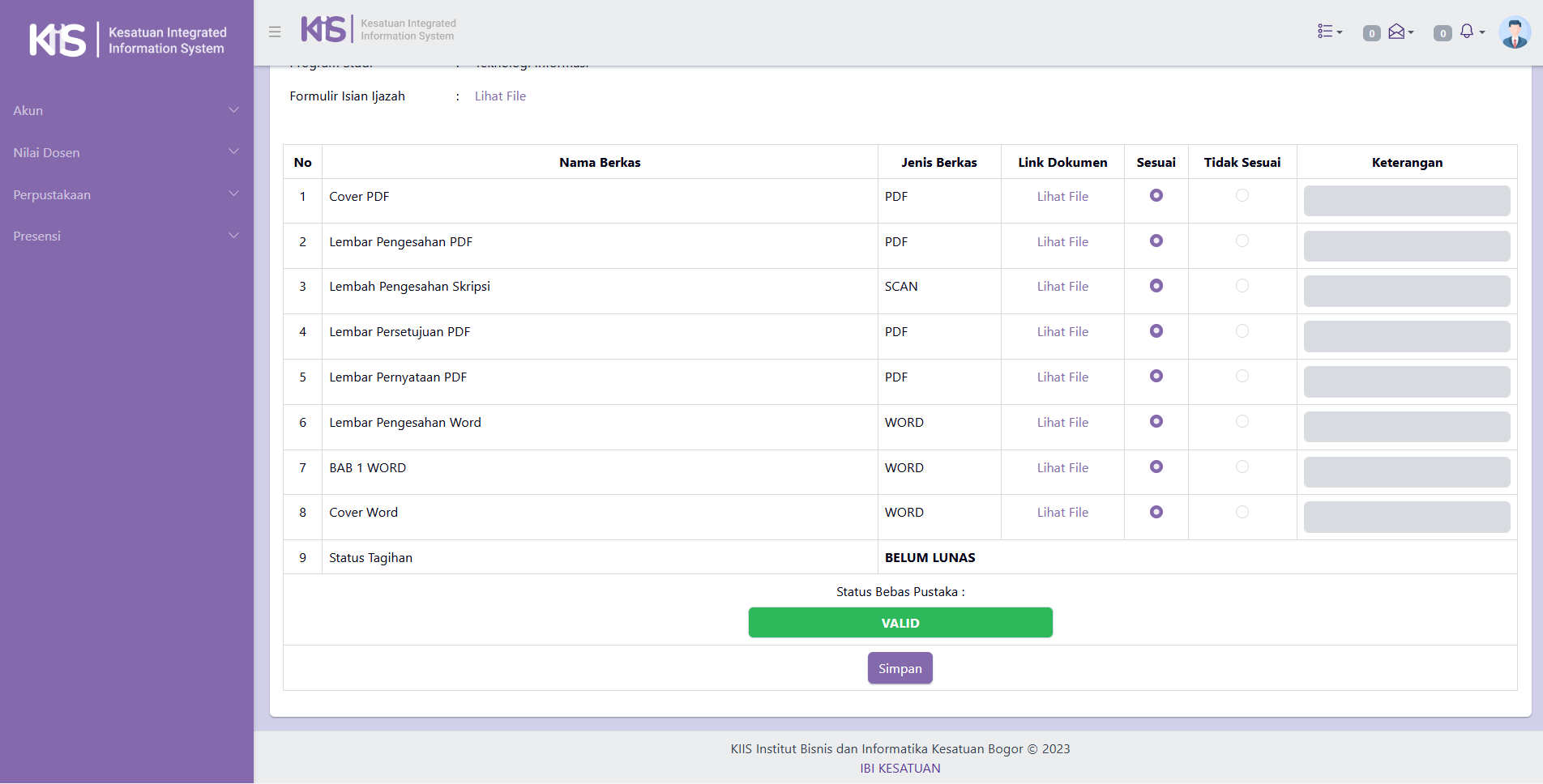This screenshot has width=1543, height=784.
Task: Select Tidak Sesuai for Cover Word
Action: point(1242,512)
